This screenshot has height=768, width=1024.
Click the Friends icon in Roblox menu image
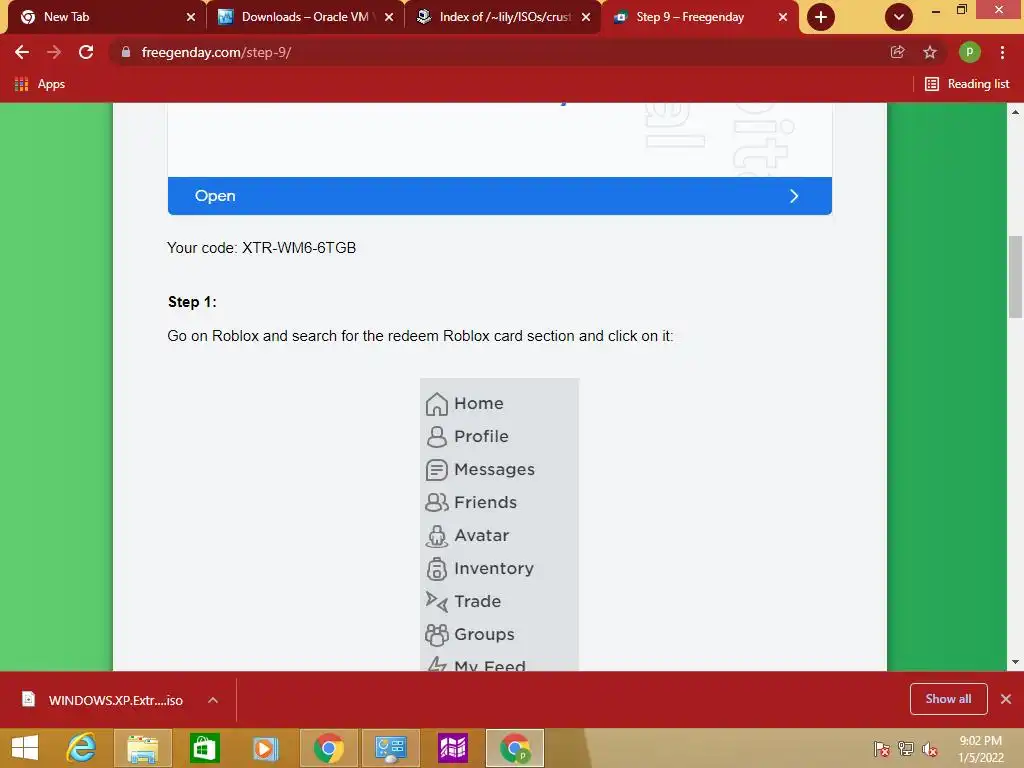[x=436, y=502]
